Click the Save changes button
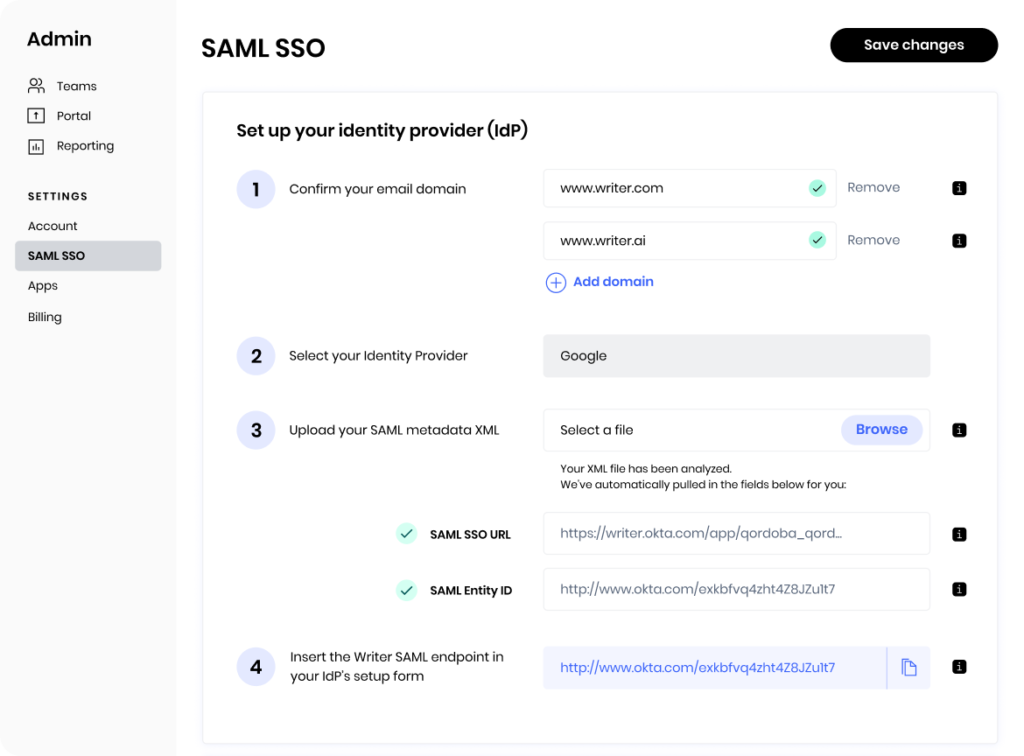Screen dimensions: 1024x756 pos(914,45)
